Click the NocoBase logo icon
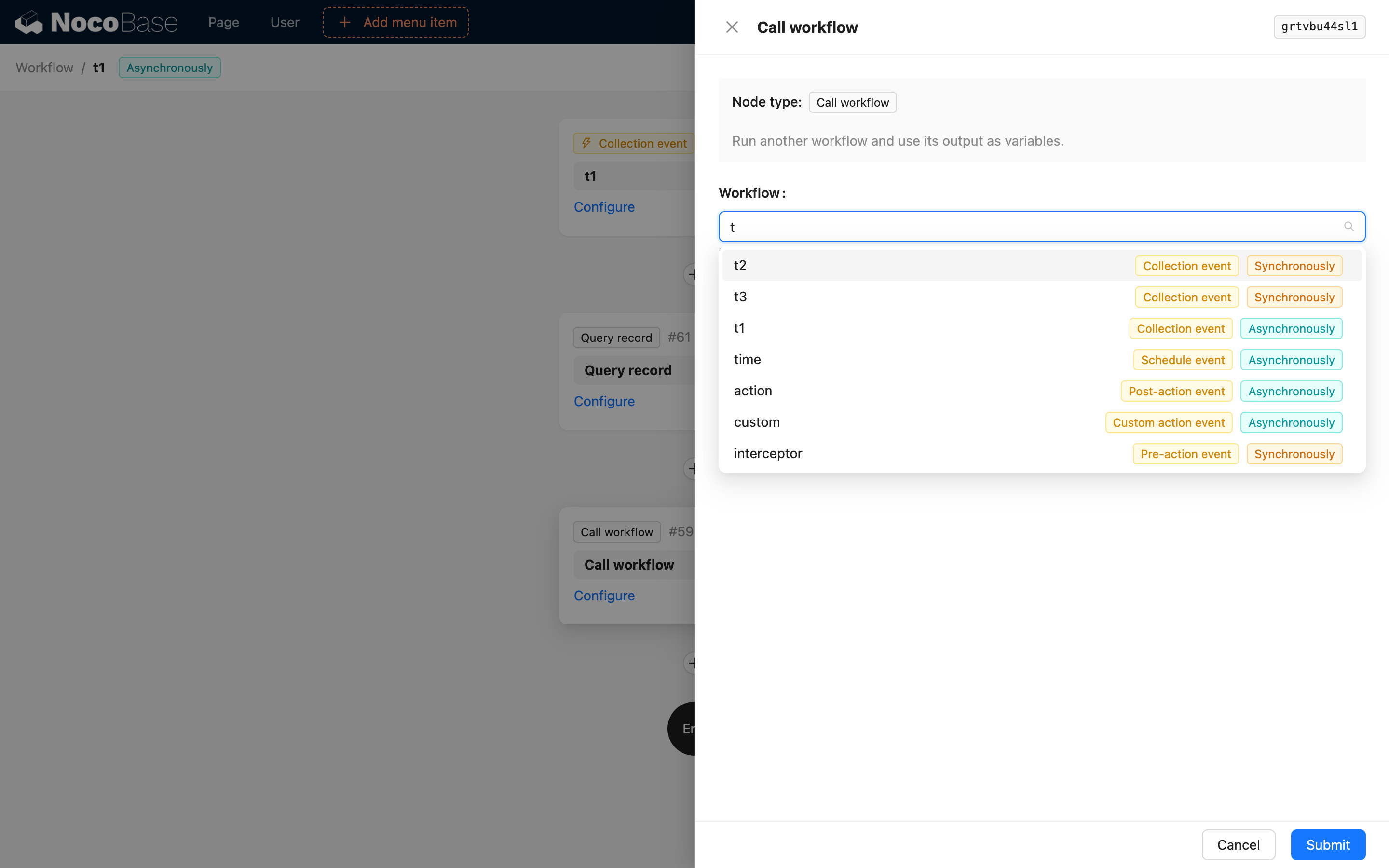The width and height of the screenshot is (1389, 868). click(x=30, y=22)
